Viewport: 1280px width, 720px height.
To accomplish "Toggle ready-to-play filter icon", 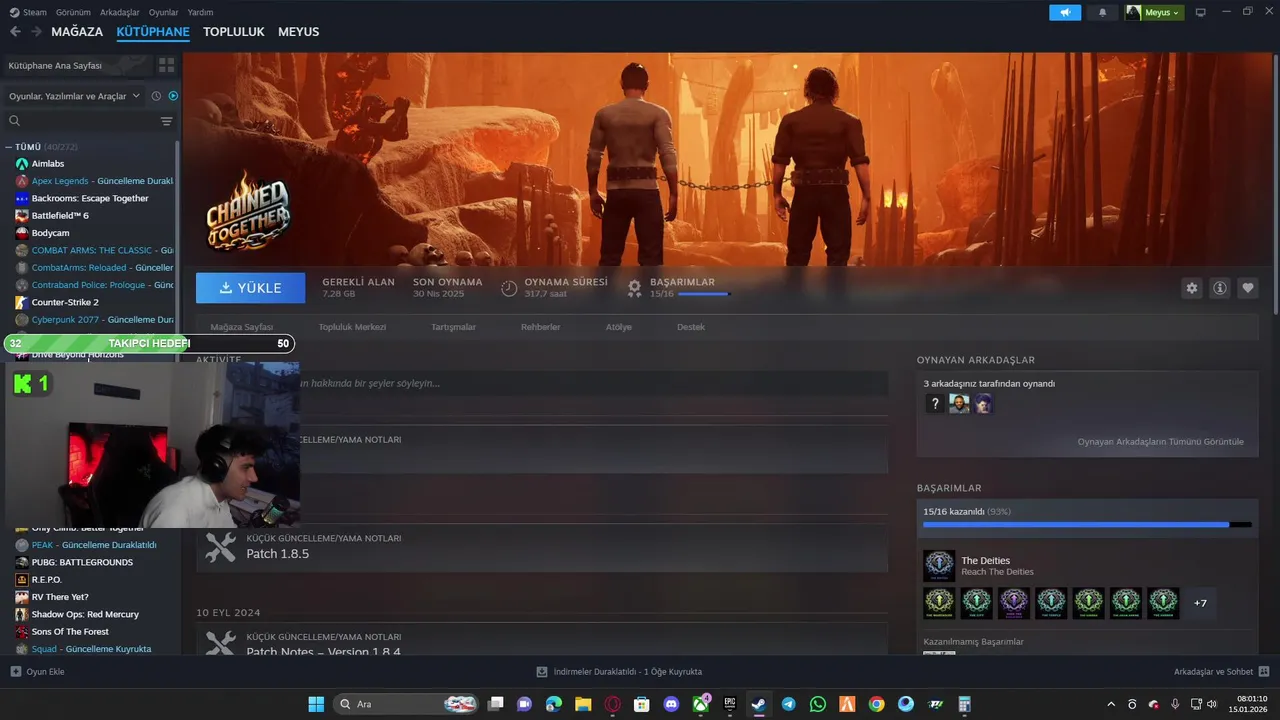I will click(x=173, y=96).
